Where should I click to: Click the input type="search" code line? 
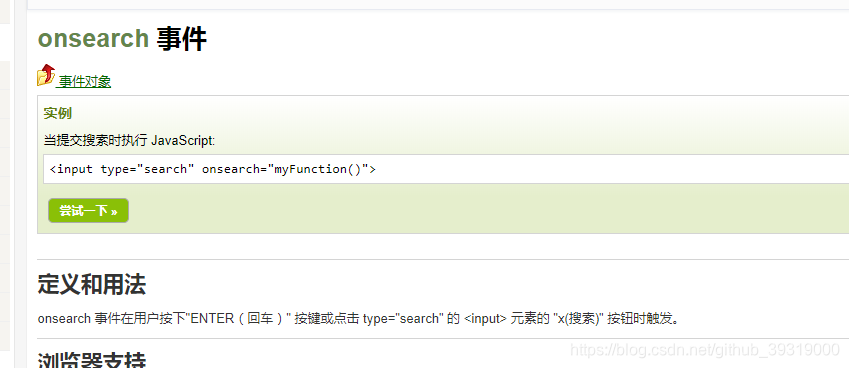tap(212, 169)
